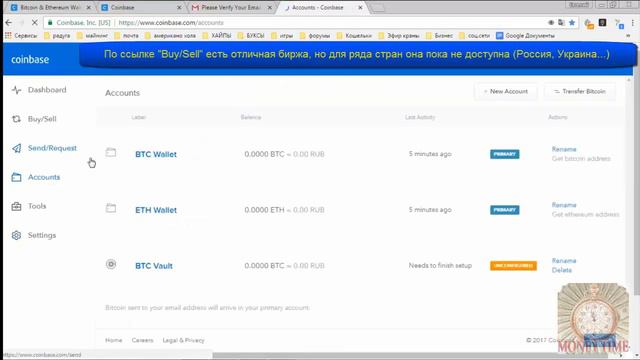Image resolution: width=640 pixels, height=360 pixels.
Task: Click Get bitcoin address link
Action: 581,158
